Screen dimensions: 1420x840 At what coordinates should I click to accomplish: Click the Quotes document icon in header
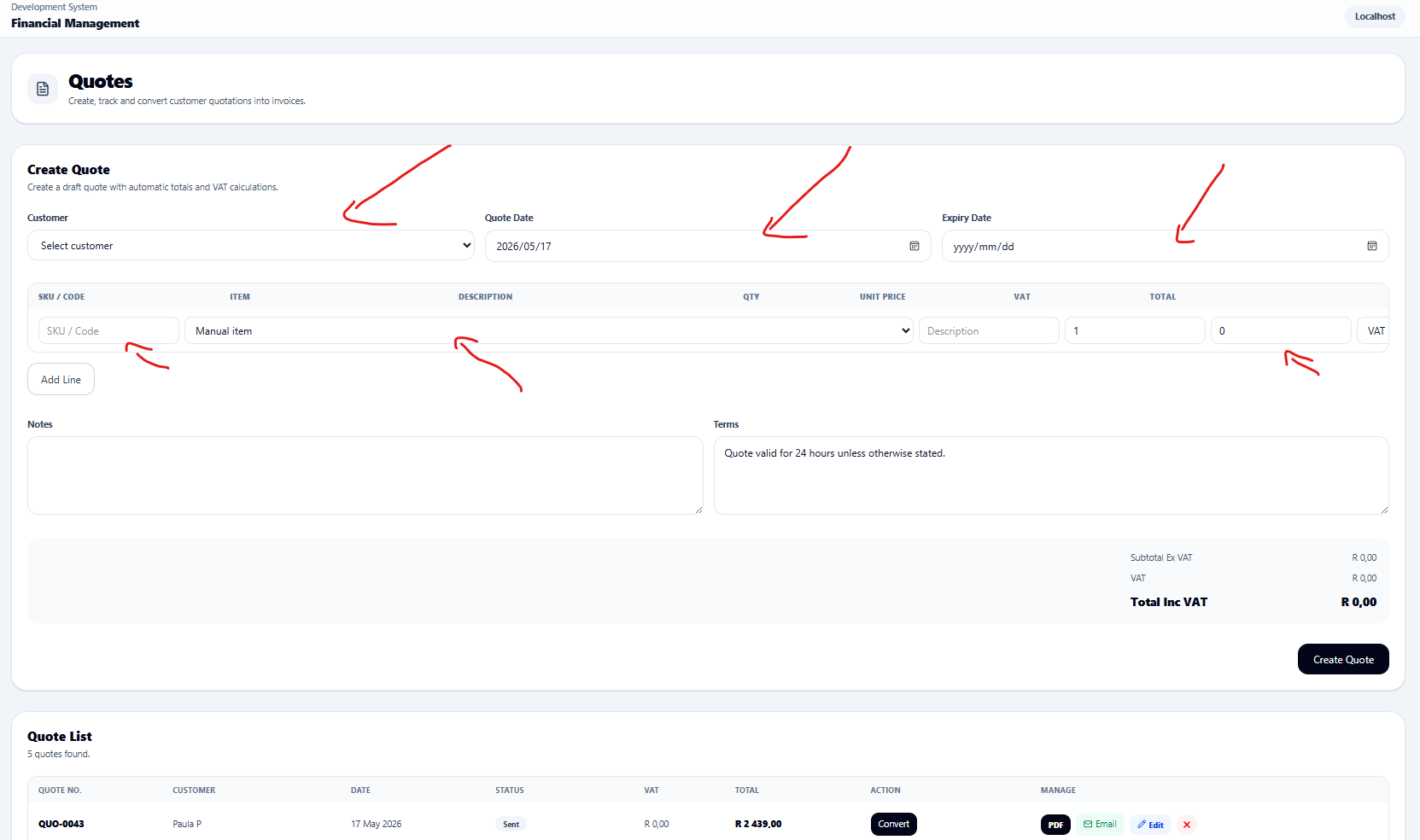pos(43,89)
